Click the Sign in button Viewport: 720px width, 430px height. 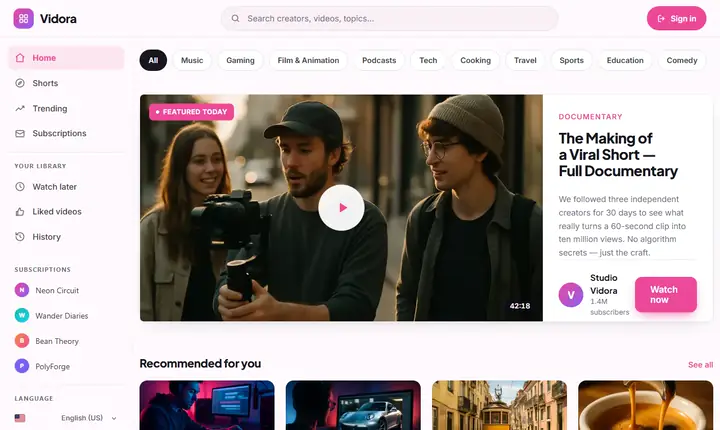pyautogui.click(x=676, y=18)
